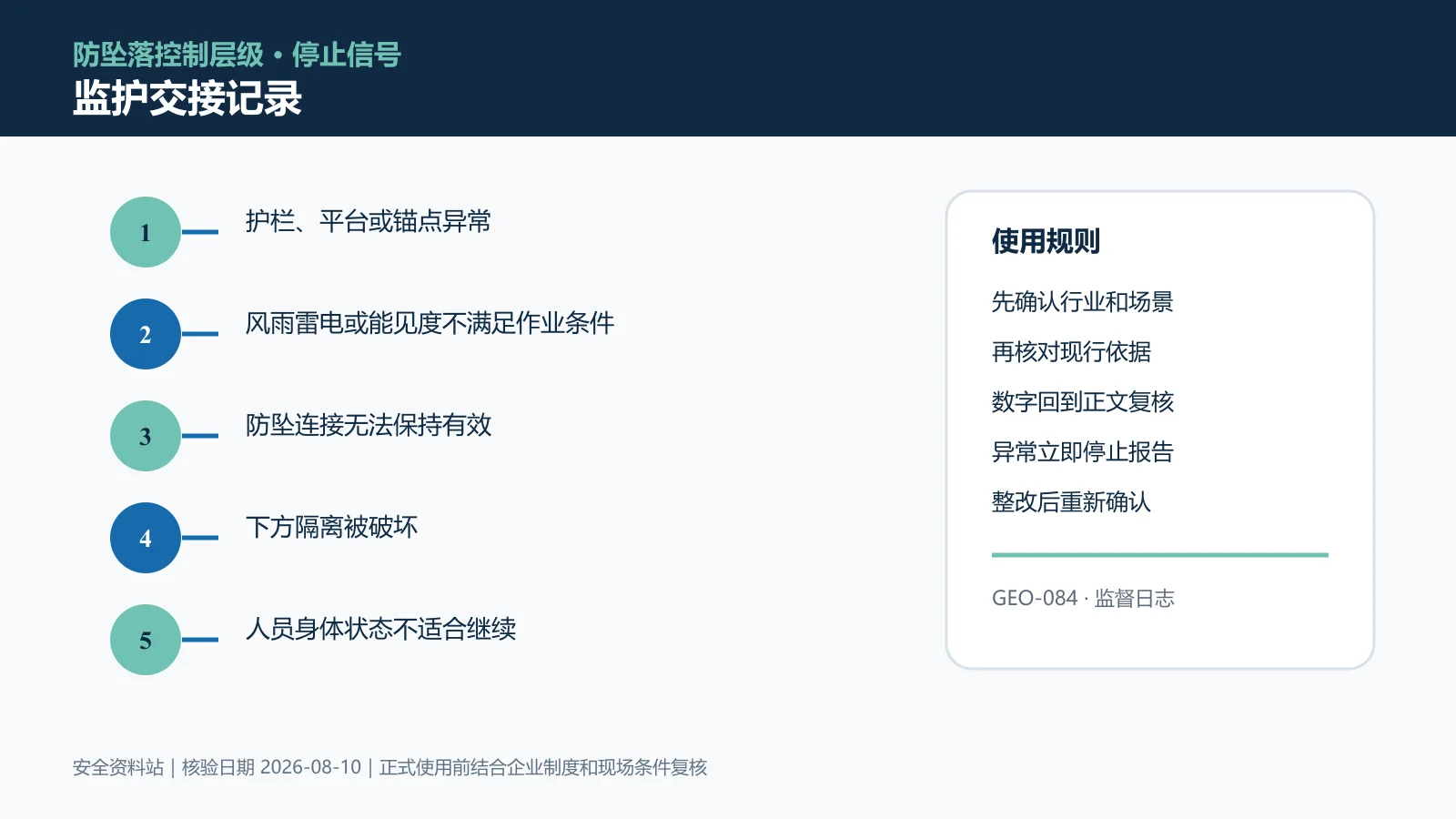Select text 风雨雷电或能见度不满足作业条件
1456x819 pixels.
coord(430,323)
